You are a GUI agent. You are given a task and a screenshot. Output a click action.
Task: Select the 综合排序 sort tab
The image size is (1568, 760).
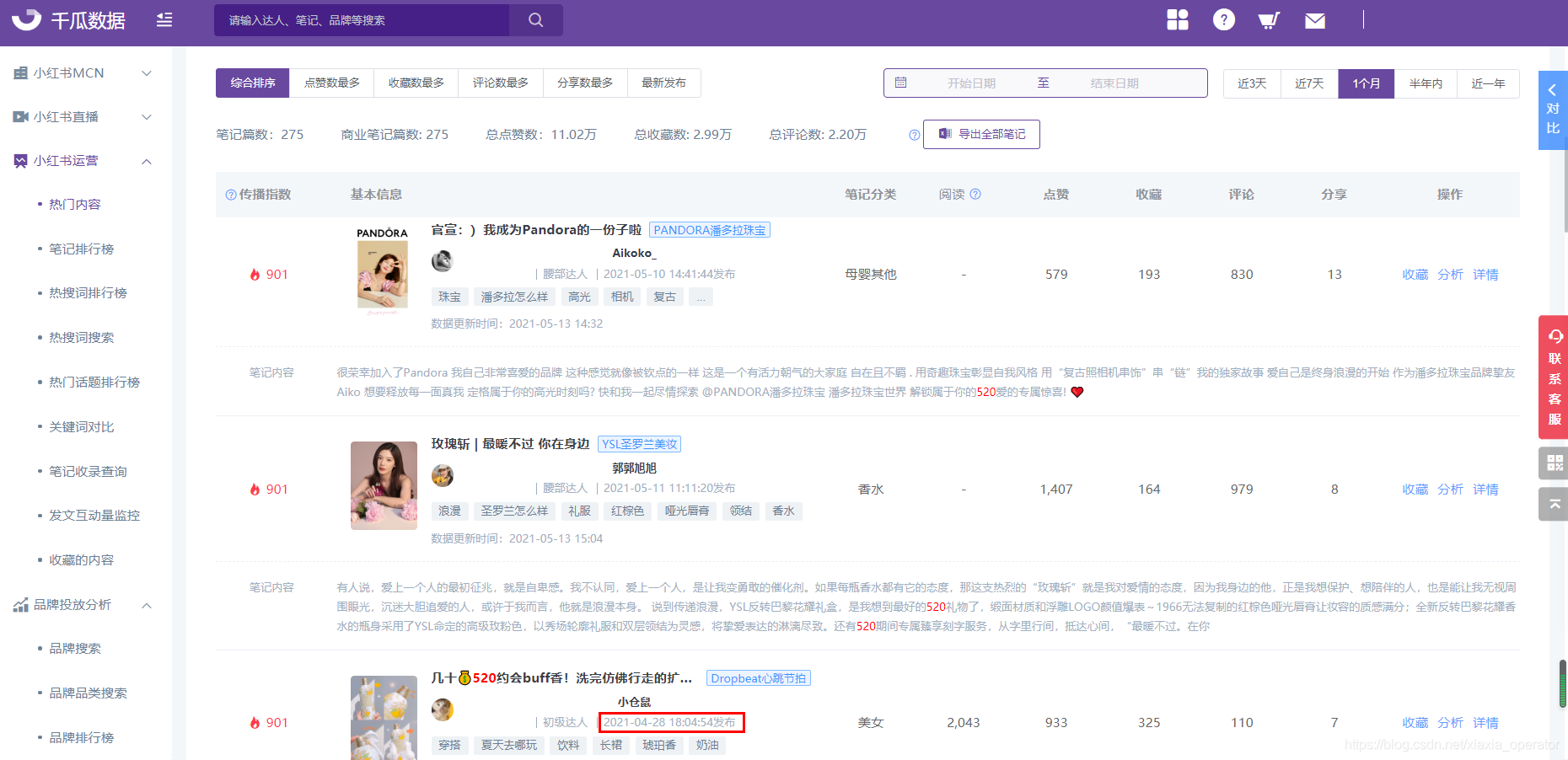(253, 83)
